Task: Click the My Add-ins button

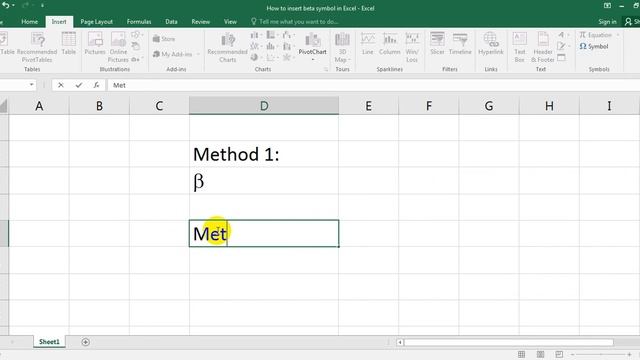Action: tap(172, 54)
